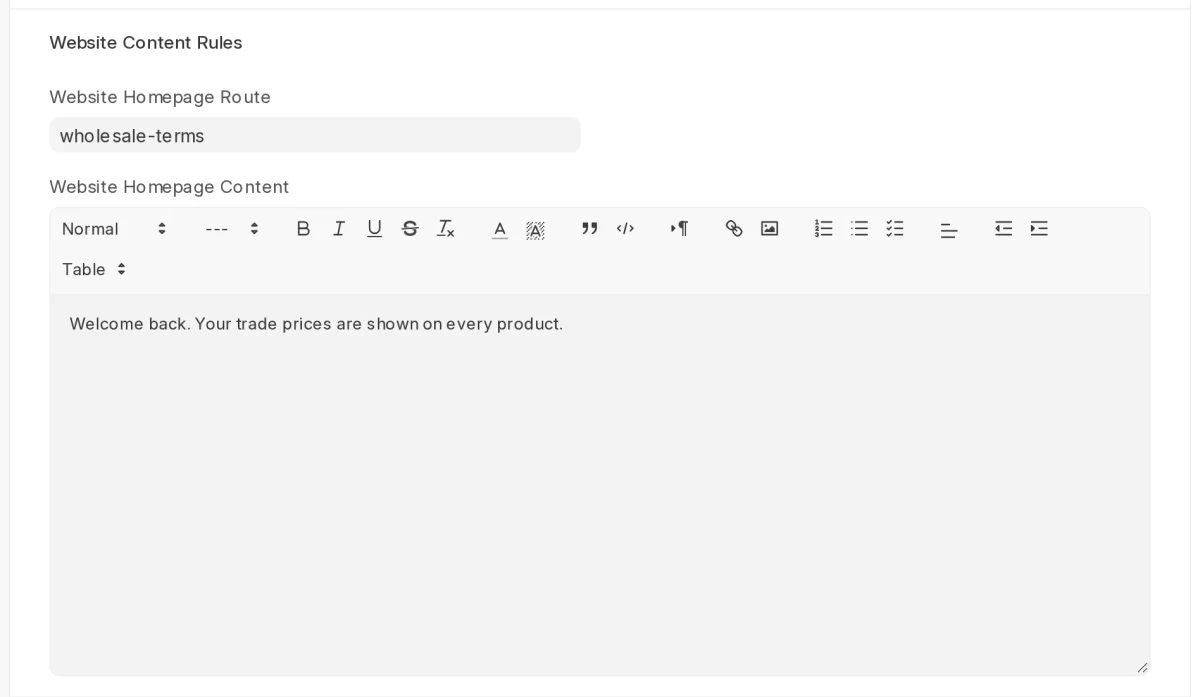This screenshot has height=697, width=1200.
Task: Open the Normal heading style dropdown
Action: pos(115,229)
